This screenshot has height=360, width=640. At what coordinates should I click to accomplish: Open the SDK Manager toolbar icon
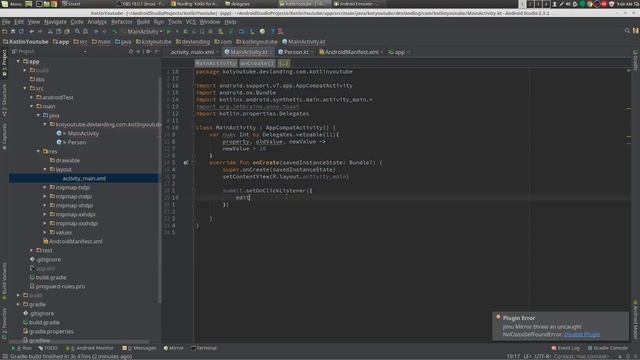pos(252,31)
